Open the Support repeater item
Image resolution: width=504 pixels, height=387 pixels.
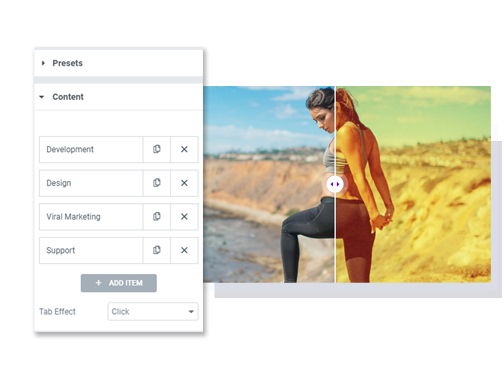(91, 250)
